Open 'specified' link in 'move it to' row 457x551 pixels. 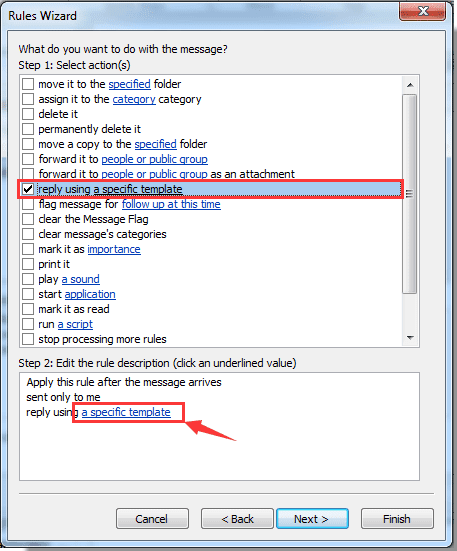pos(130,84)
